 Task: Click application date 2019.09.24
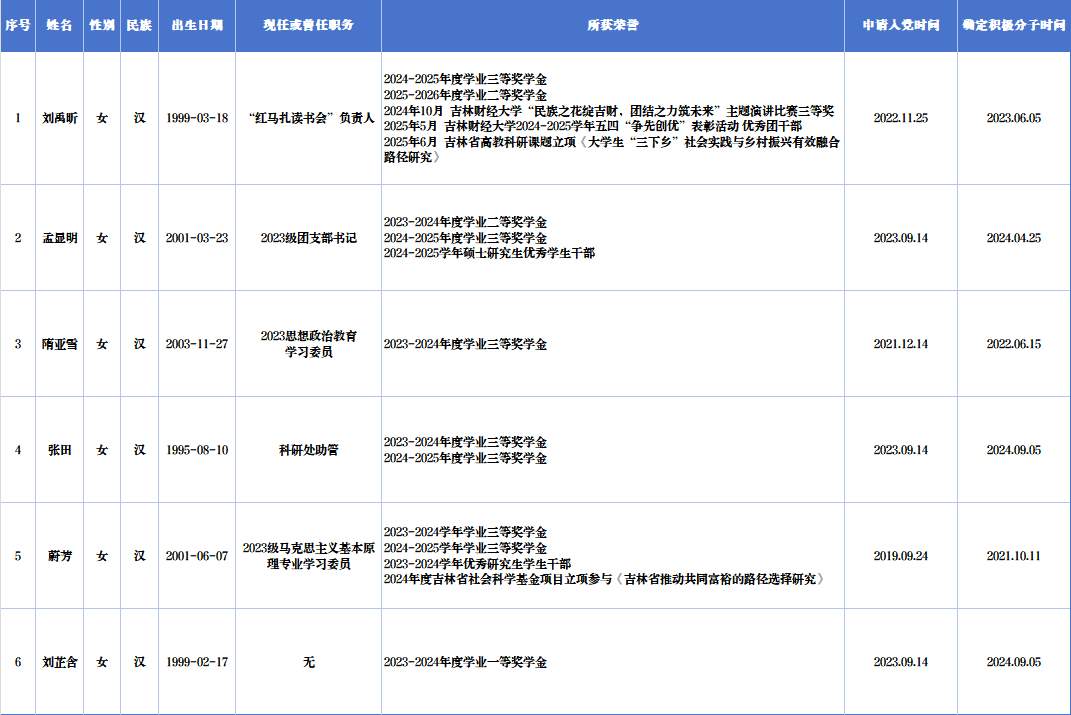(x=900, y=556)
